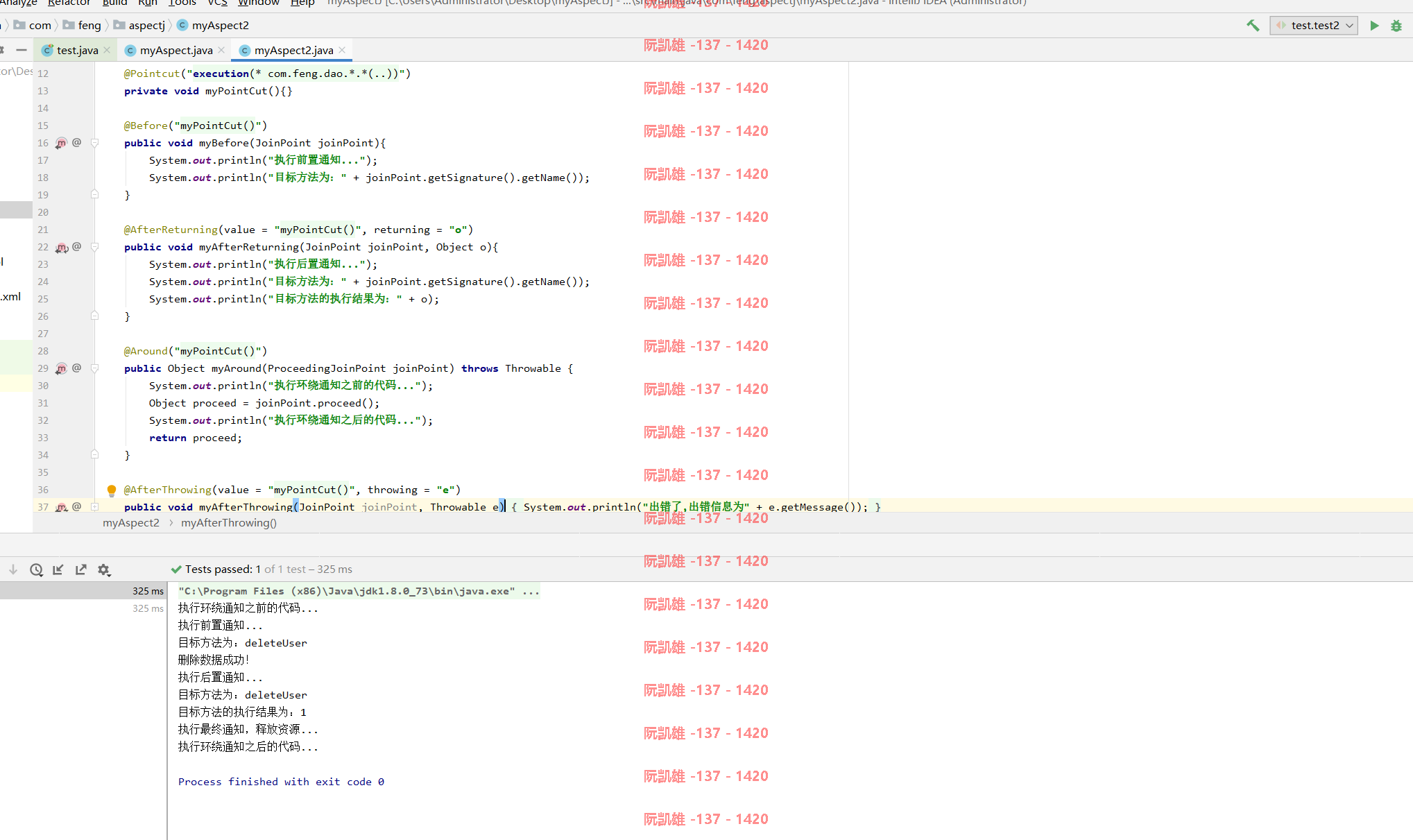Click the feng breadcrumb folder
The height and width of the screenshot is (840, 1413).
pyautogui.click(x=82, y=26)
